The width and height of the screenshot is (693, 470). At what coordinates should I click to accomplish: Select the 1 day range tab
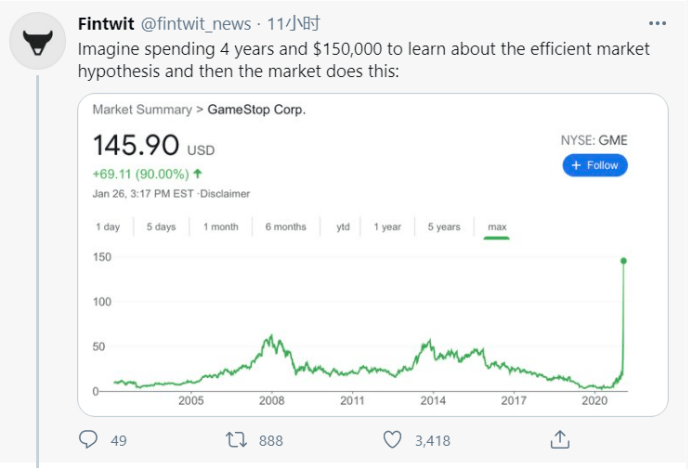pyautogui.click(x=108, y=227)
